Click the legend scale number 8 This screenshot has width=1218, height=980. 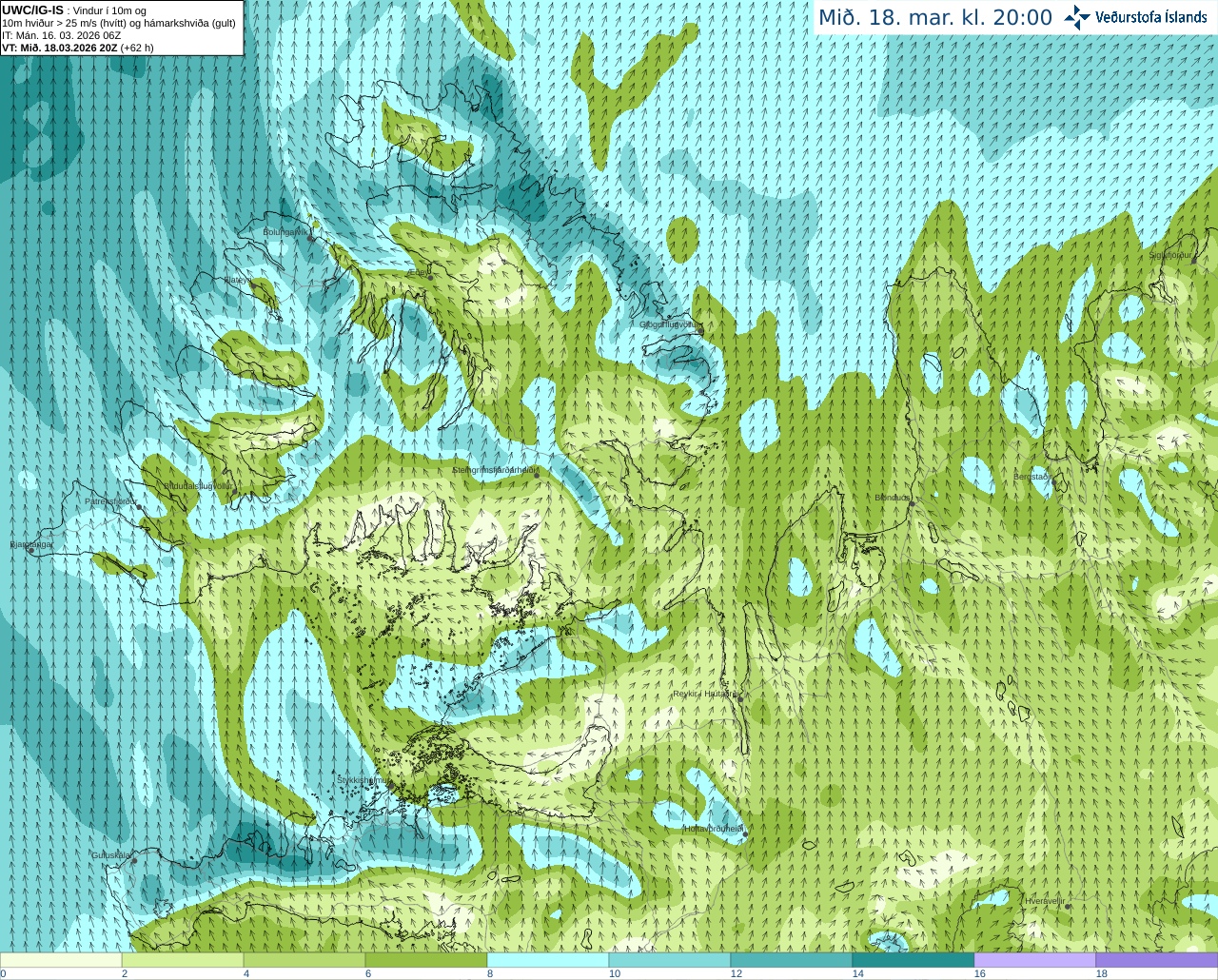pos(490,973)
